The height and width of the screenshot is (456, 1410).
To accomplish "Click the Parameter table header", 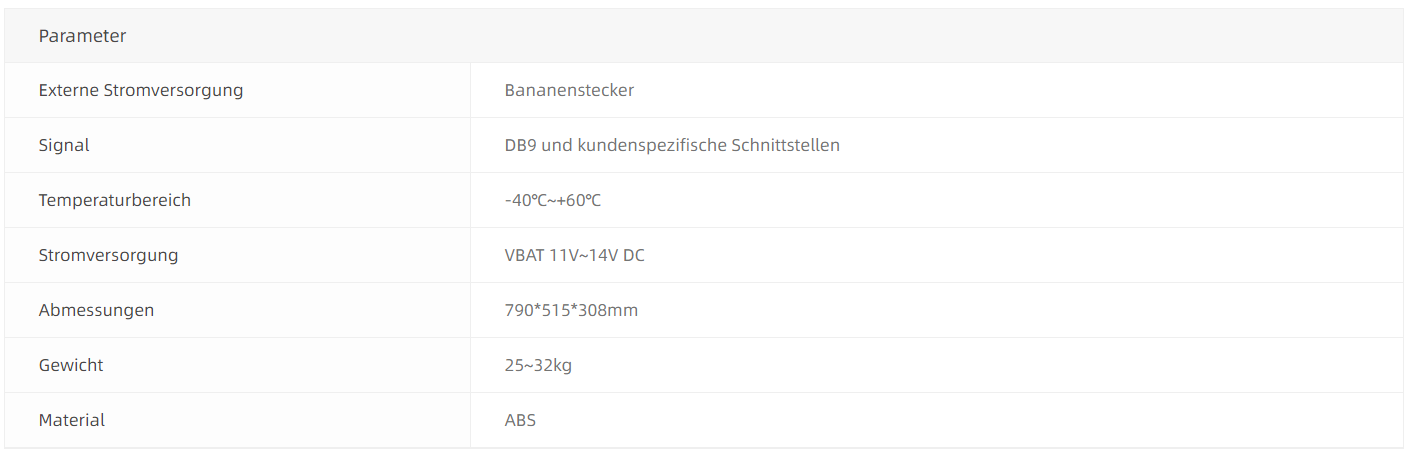I will click(82, 36).
